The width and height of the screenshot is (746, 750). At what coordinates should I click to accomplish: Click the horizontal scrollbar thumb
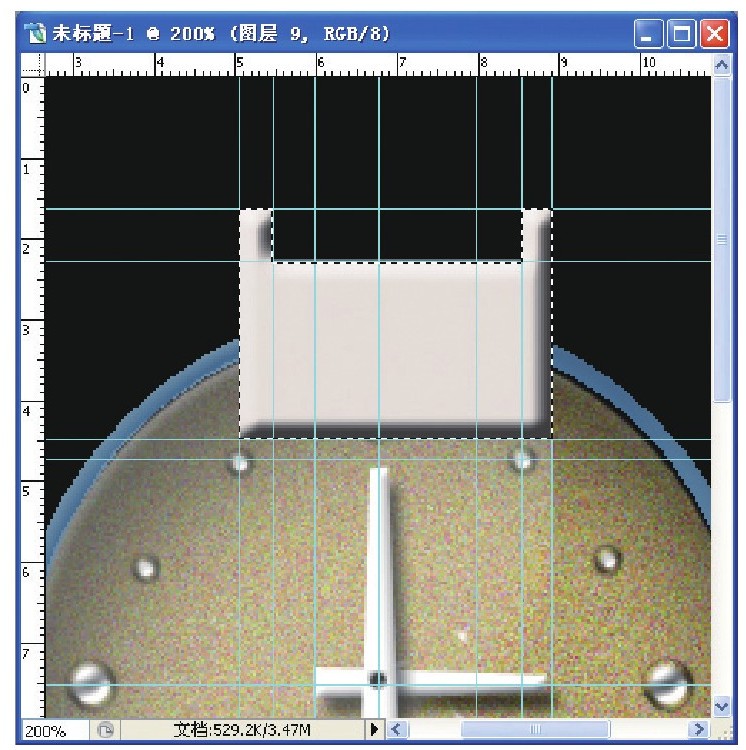click(x=535, y=730)
